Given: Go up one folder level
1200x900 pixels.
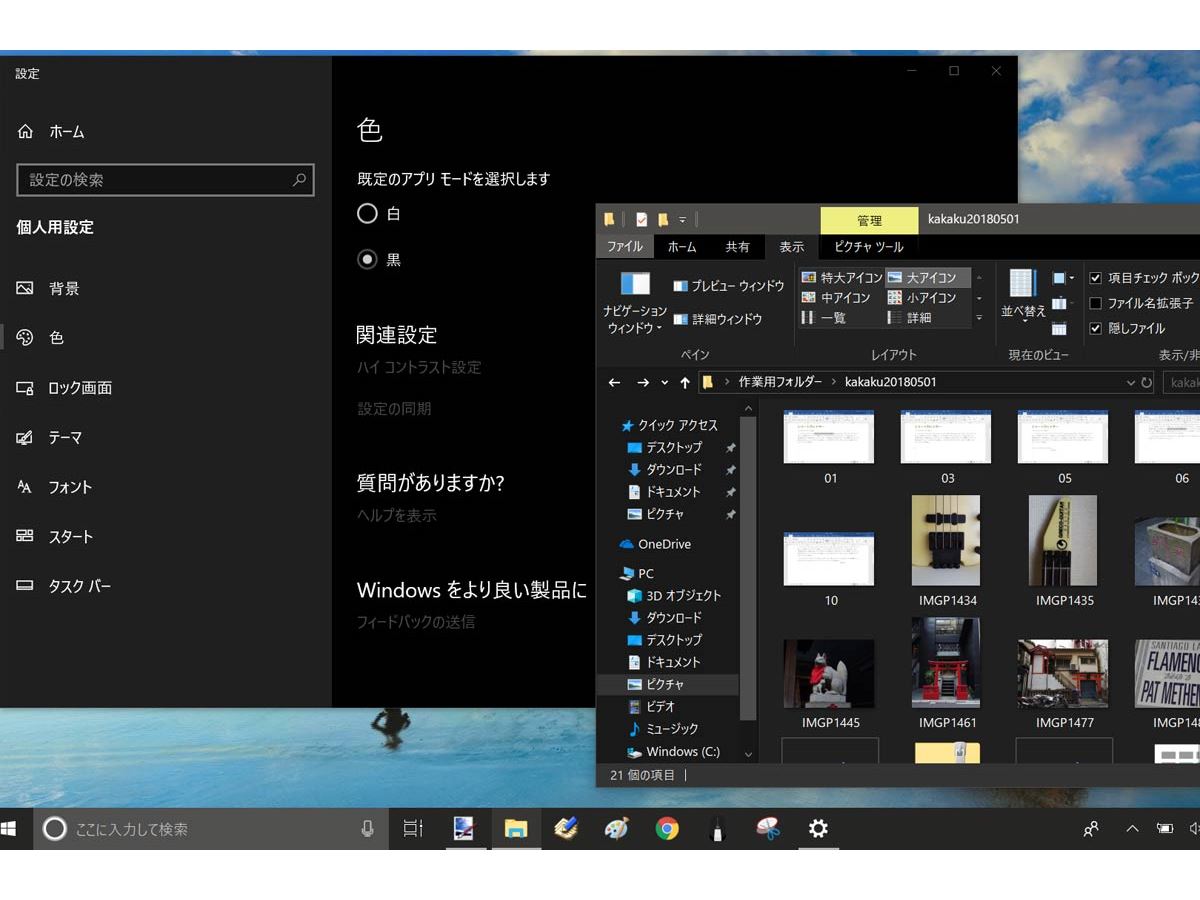Looking at the screenshot, I should pos(685,382).
